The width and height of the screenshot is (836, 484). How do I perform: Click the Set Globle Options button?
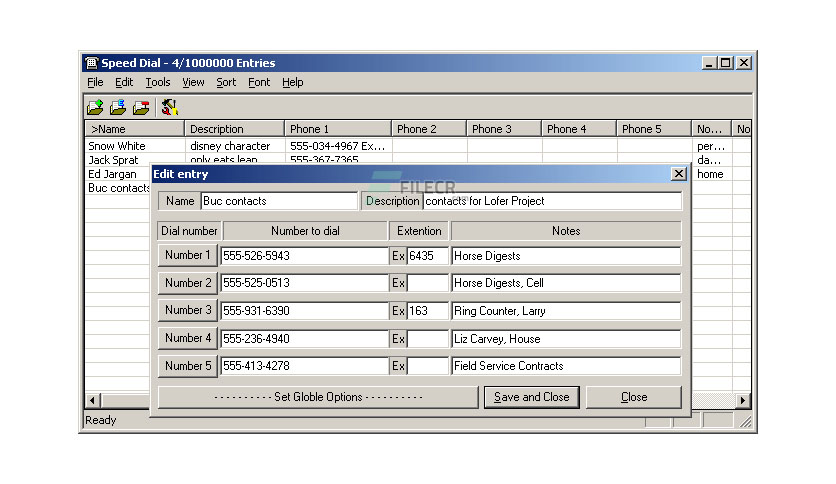click(318, 397)
